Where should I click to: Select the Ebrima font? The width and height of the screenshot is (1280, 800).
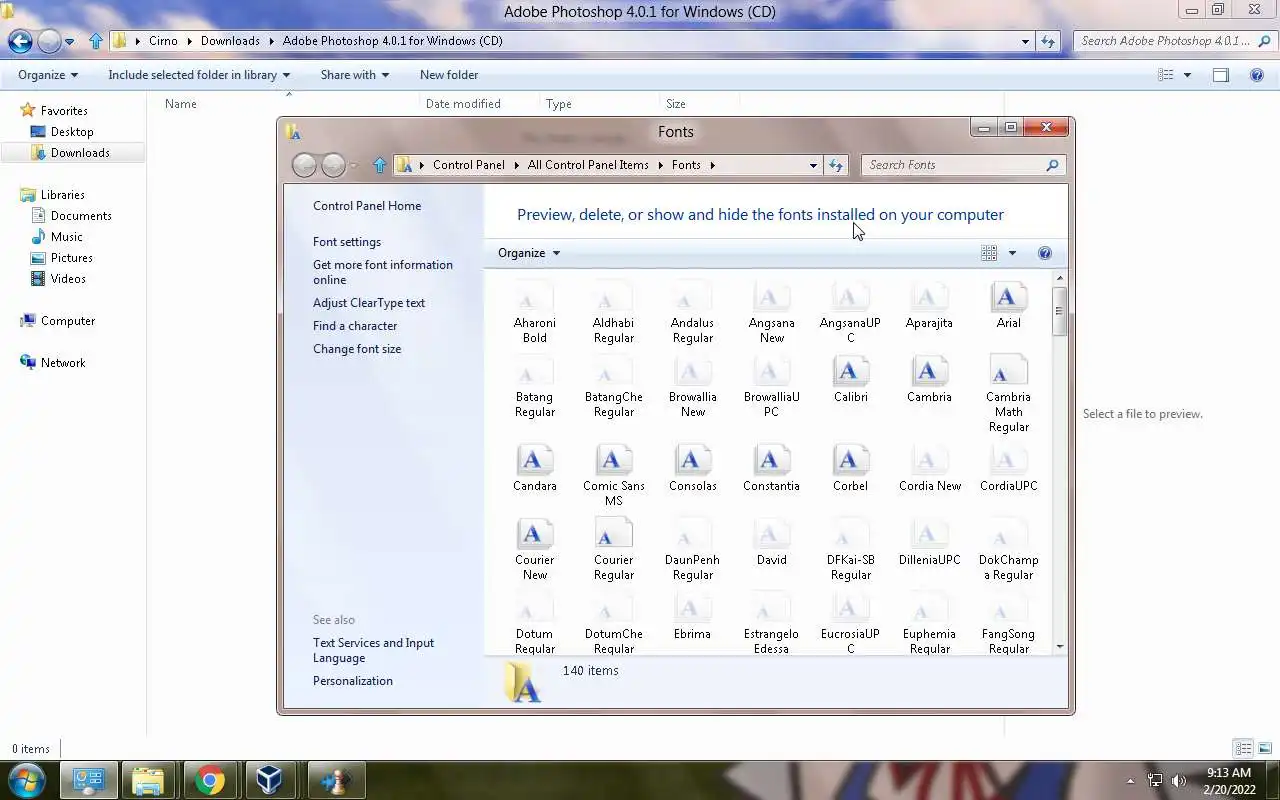(692, 617)
